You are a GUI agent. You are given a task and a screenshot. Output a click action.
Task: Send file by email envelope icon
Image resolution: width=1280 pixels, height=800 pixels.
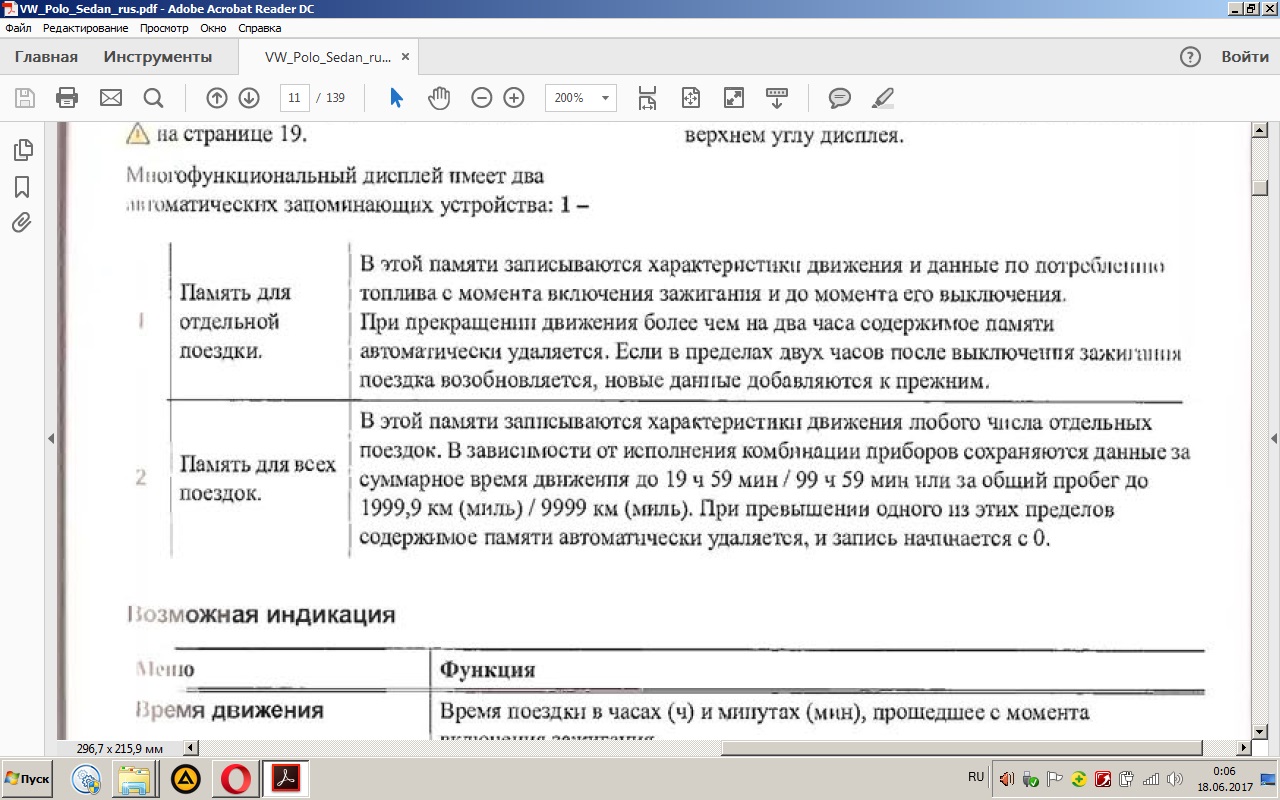[x=110, y=98]
